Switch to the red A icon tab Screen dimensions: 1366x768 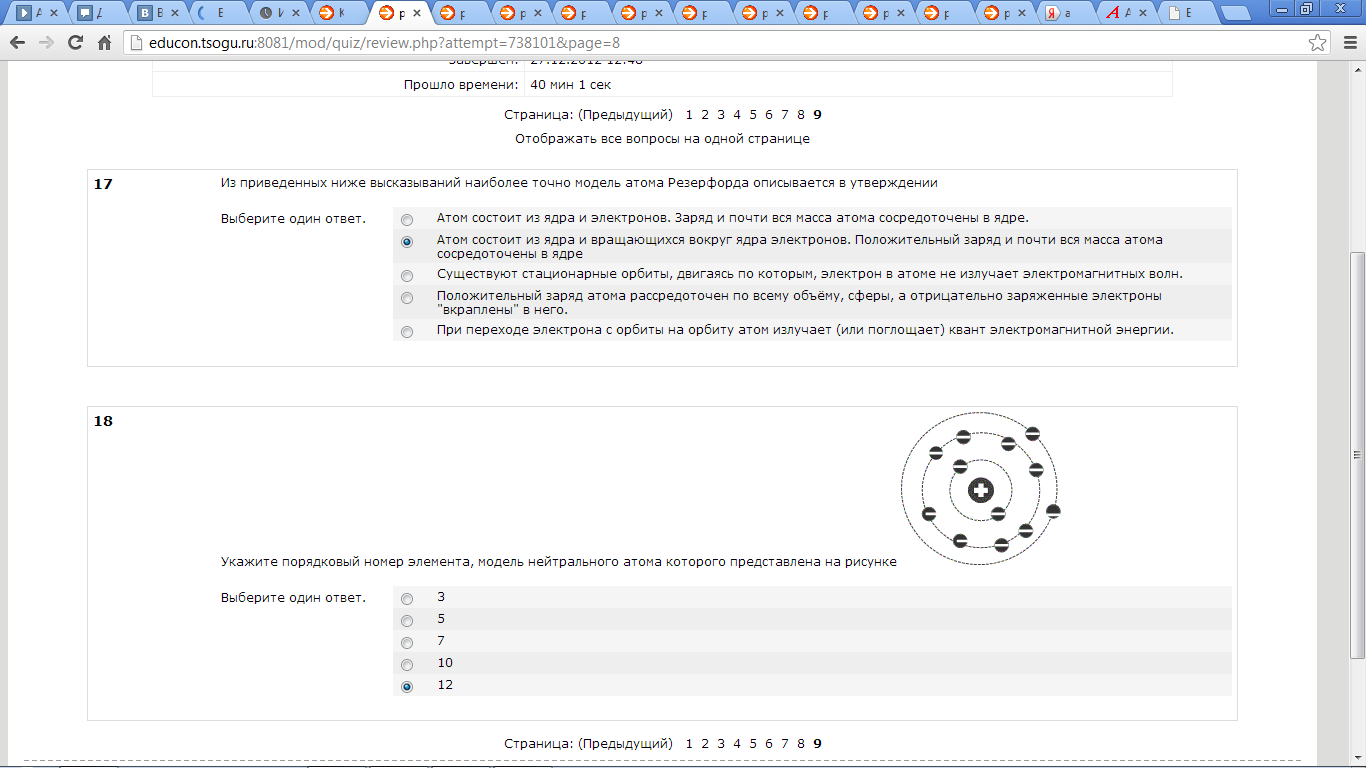1124,13
